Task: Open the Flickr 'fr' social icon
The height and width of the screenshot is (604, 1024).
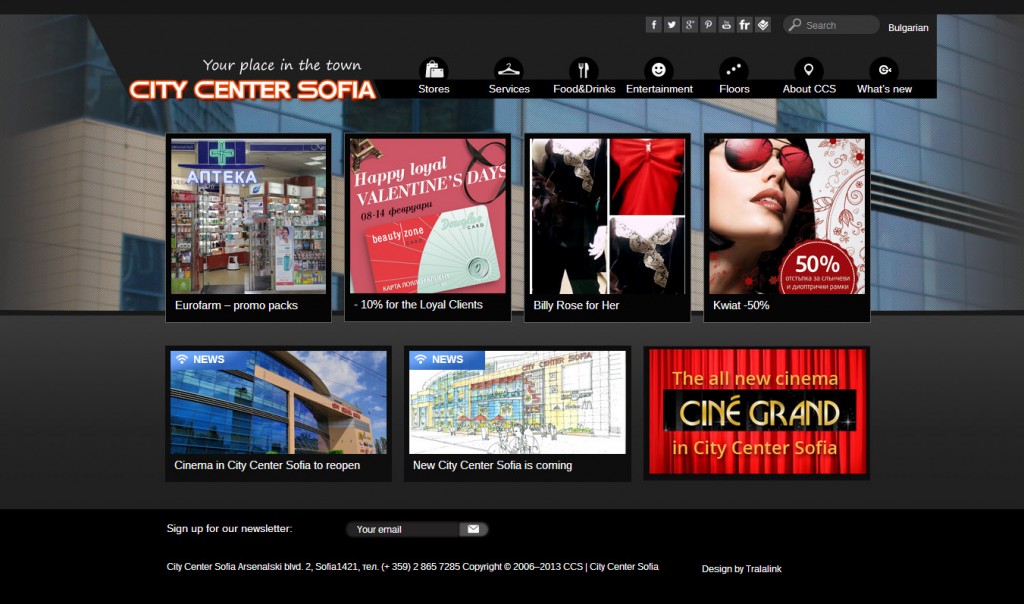Action: click(x=744, y=25)
